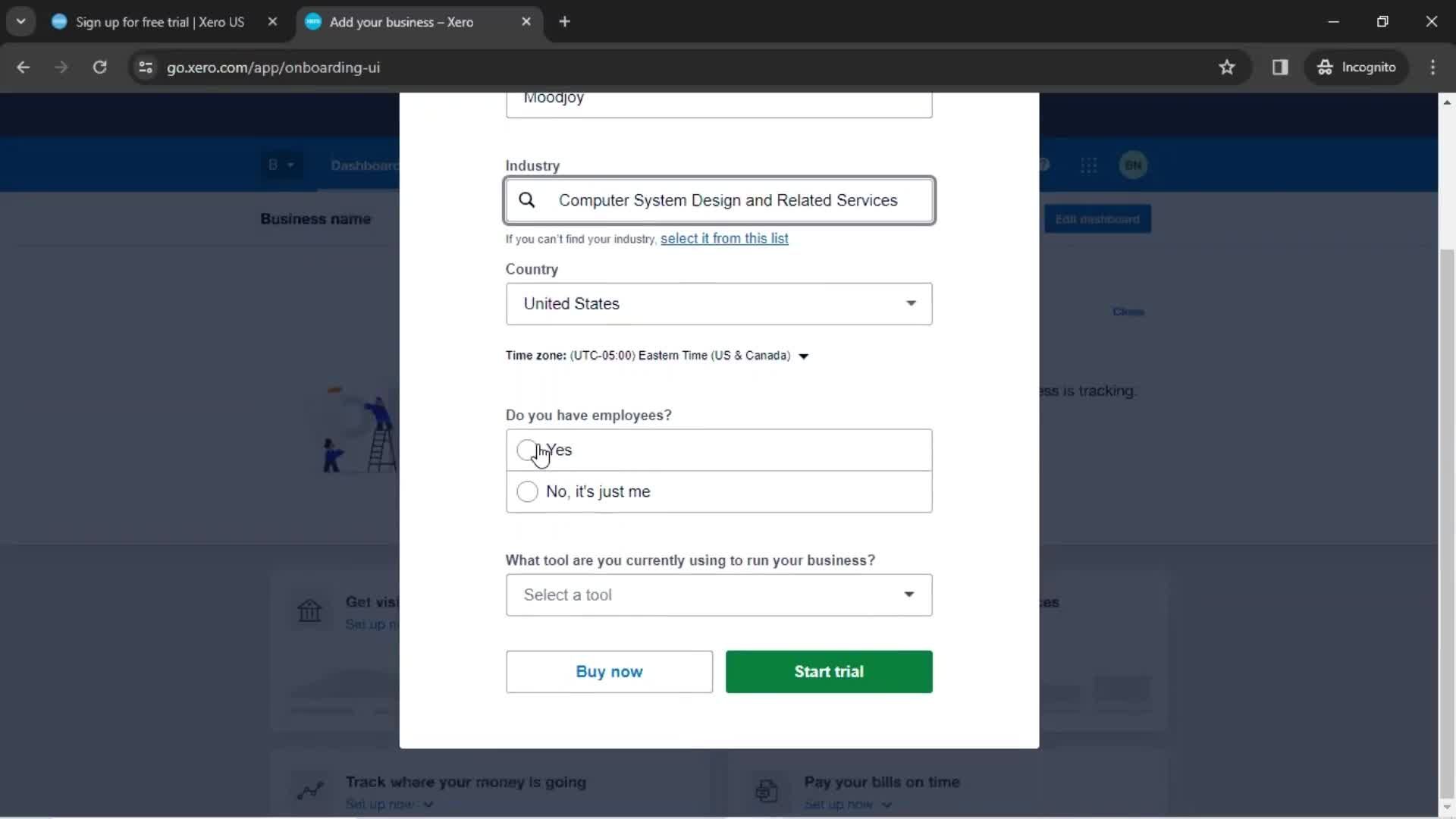Click the scrollbar up arrow
Screen dimensions: 1456x819
tap(1447, 102)
